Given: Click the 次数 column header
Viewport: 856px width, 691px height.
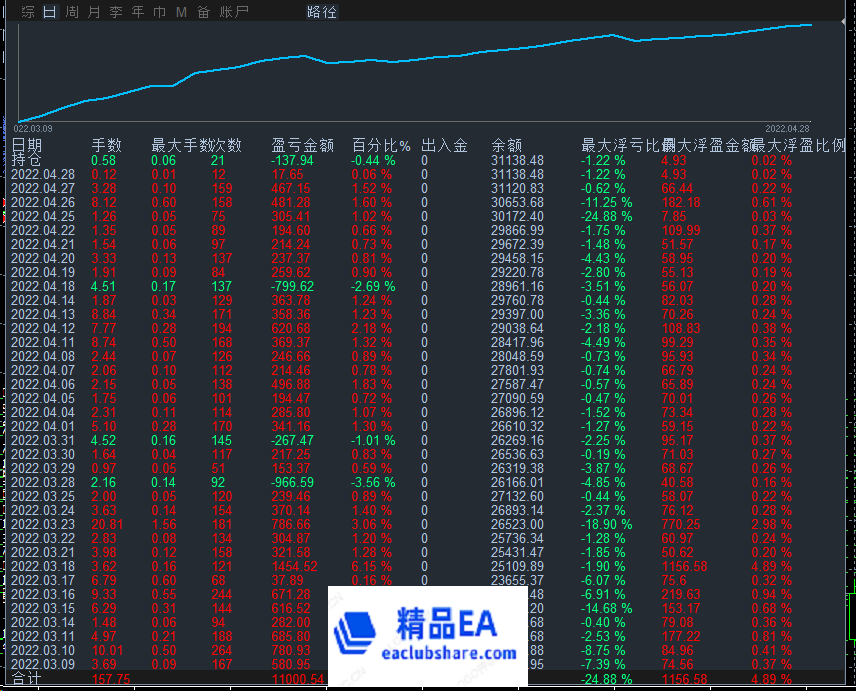Looking at the screenshot, I should (227, 145).
